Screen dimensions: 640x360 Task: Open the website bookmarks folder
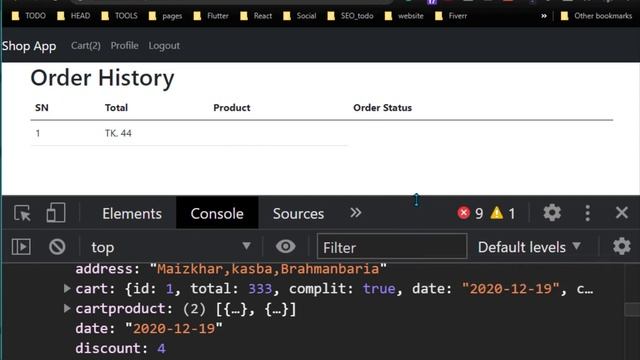click(x=404, y=16)
